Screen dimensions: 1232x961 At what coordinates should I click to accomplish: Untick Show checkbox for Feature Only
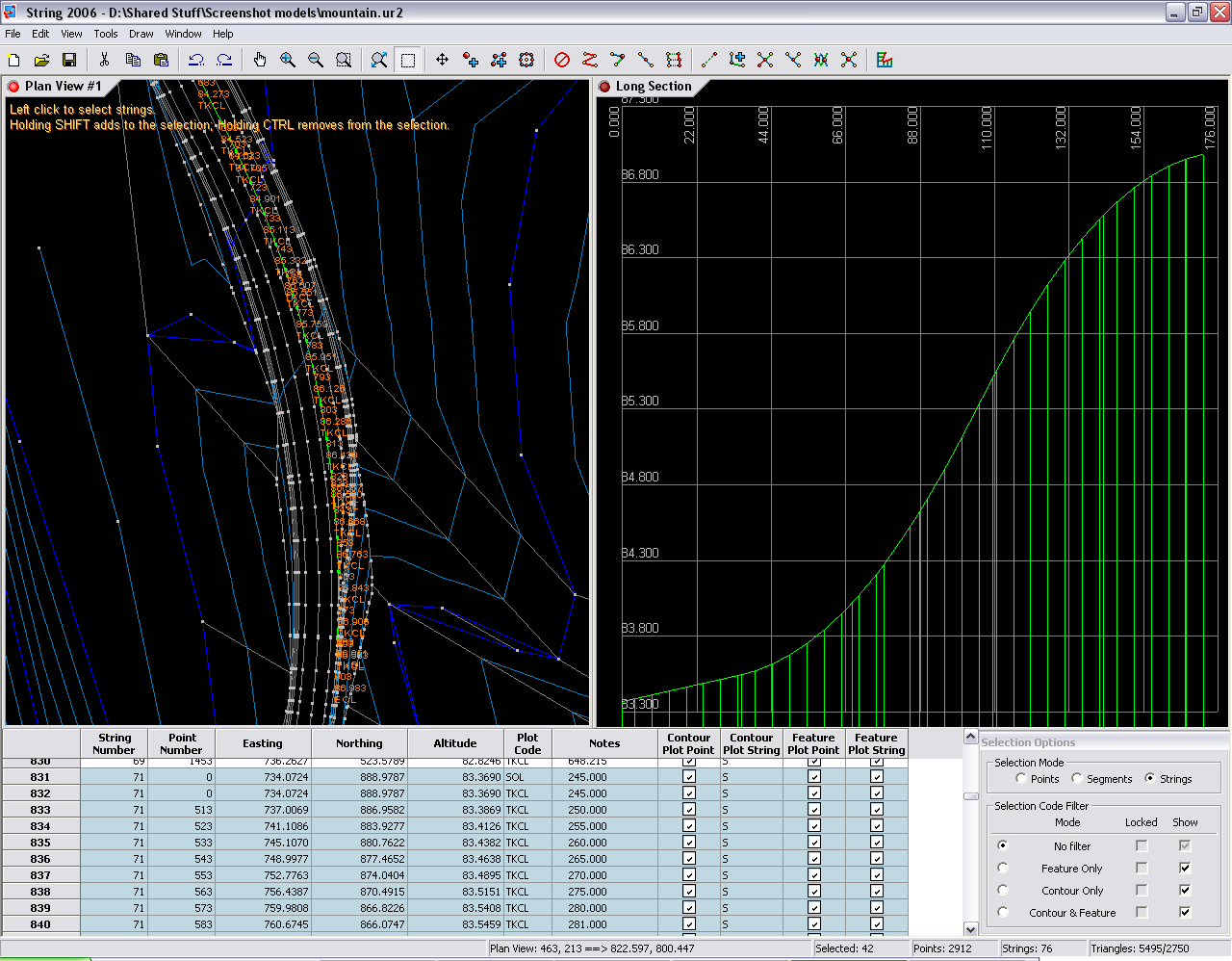1185,868
